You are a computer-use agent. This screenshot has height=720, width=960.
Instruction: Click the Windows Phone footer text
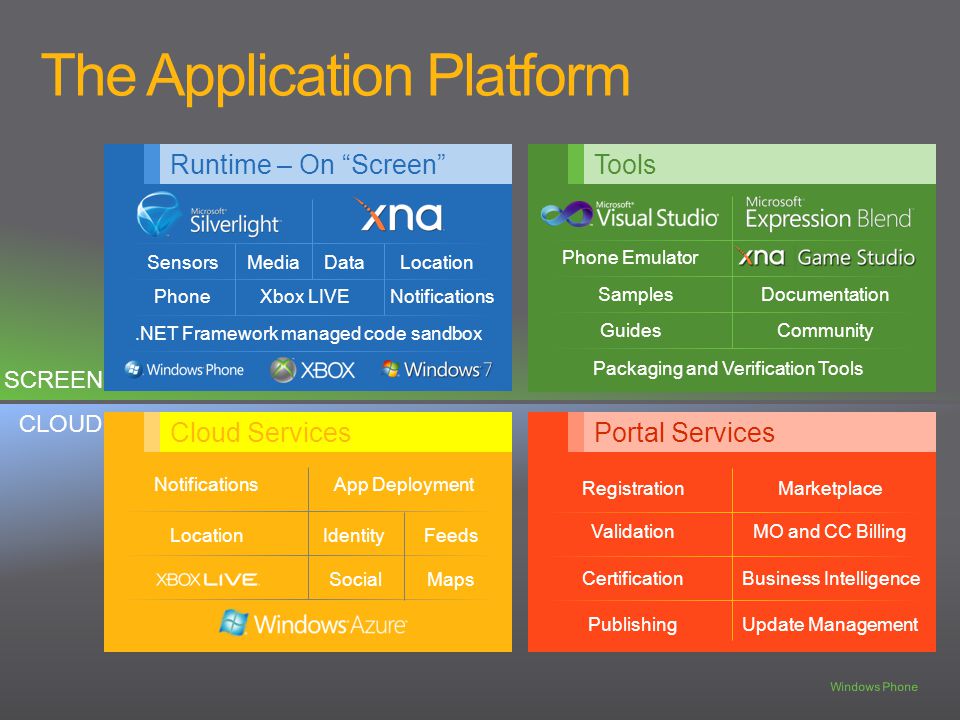pyautogui.click(x=874, y=687)
